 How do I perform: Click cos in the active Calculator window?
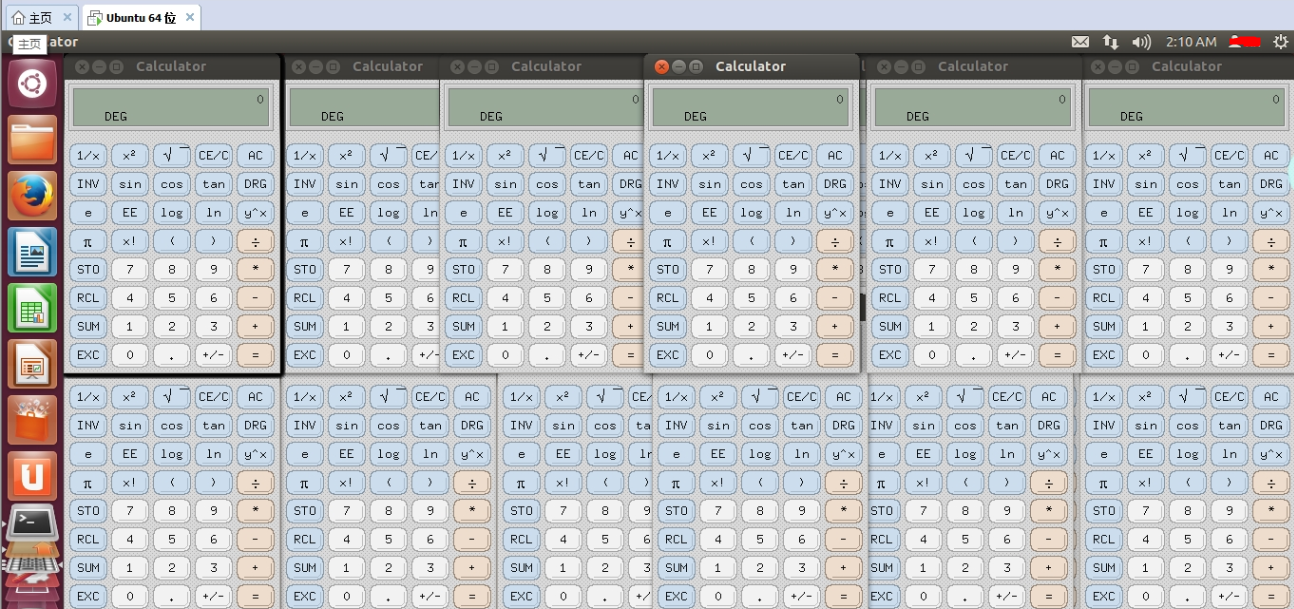click(751, 184)
